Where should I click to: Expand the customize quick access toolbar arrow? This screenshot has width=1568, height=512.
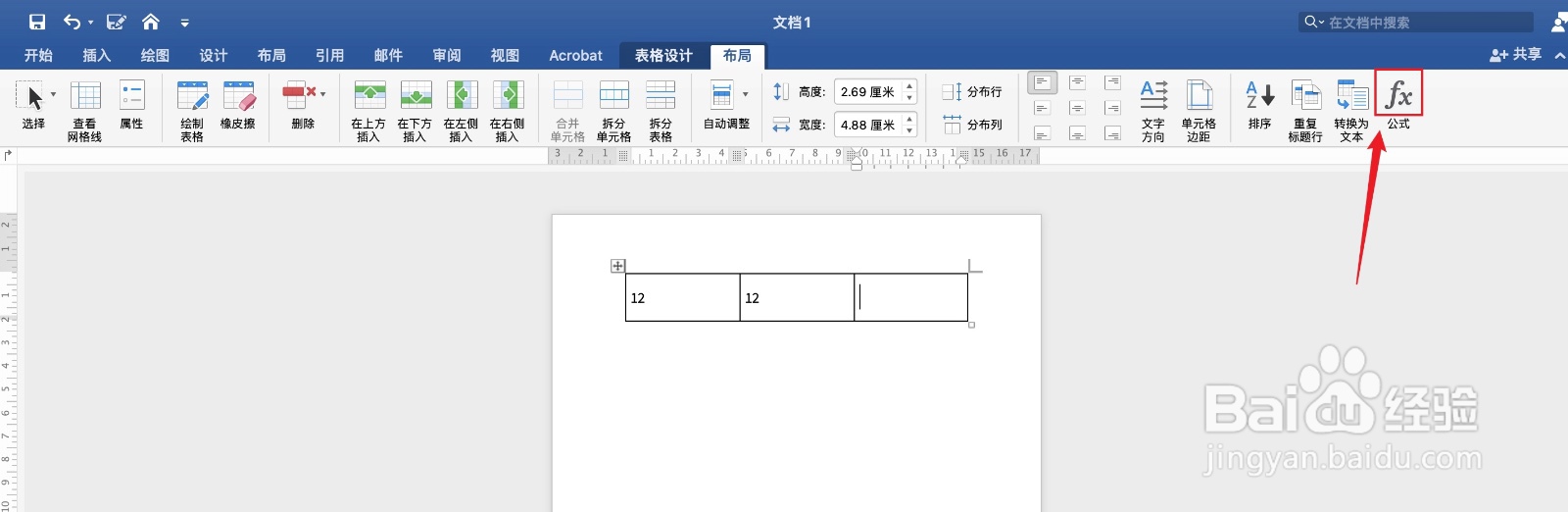[184, 23]
